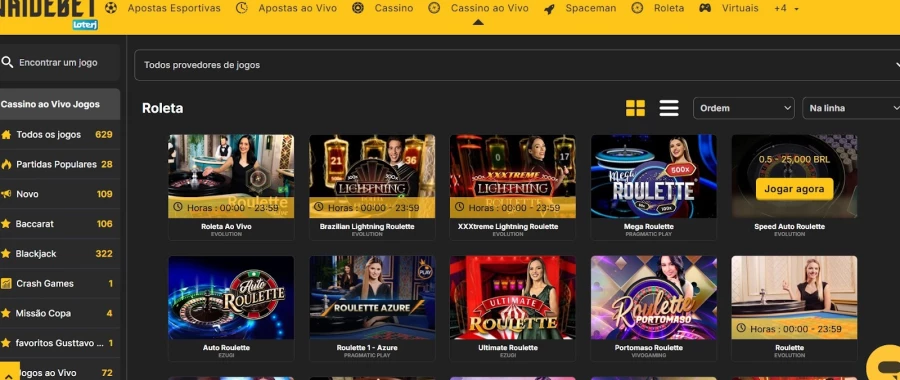Click the yellow up-arrow button at bottom left
Image resolution: width=900 pixels, height=380 pixels.
(x=10, y=371)
